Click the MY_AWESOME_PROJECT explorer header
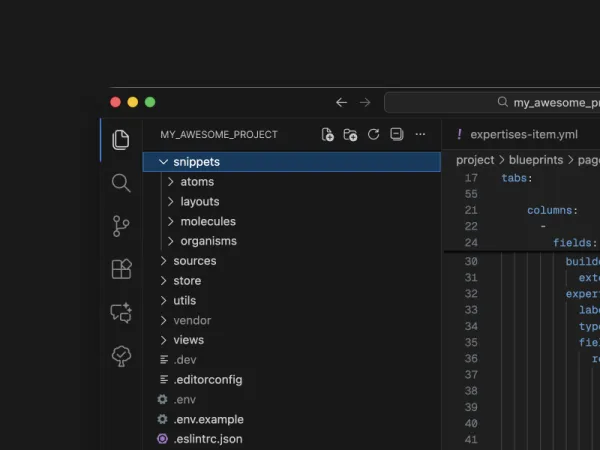Image resolution: width=600 pixels, height=450 pixels. (x=219, y=135)
